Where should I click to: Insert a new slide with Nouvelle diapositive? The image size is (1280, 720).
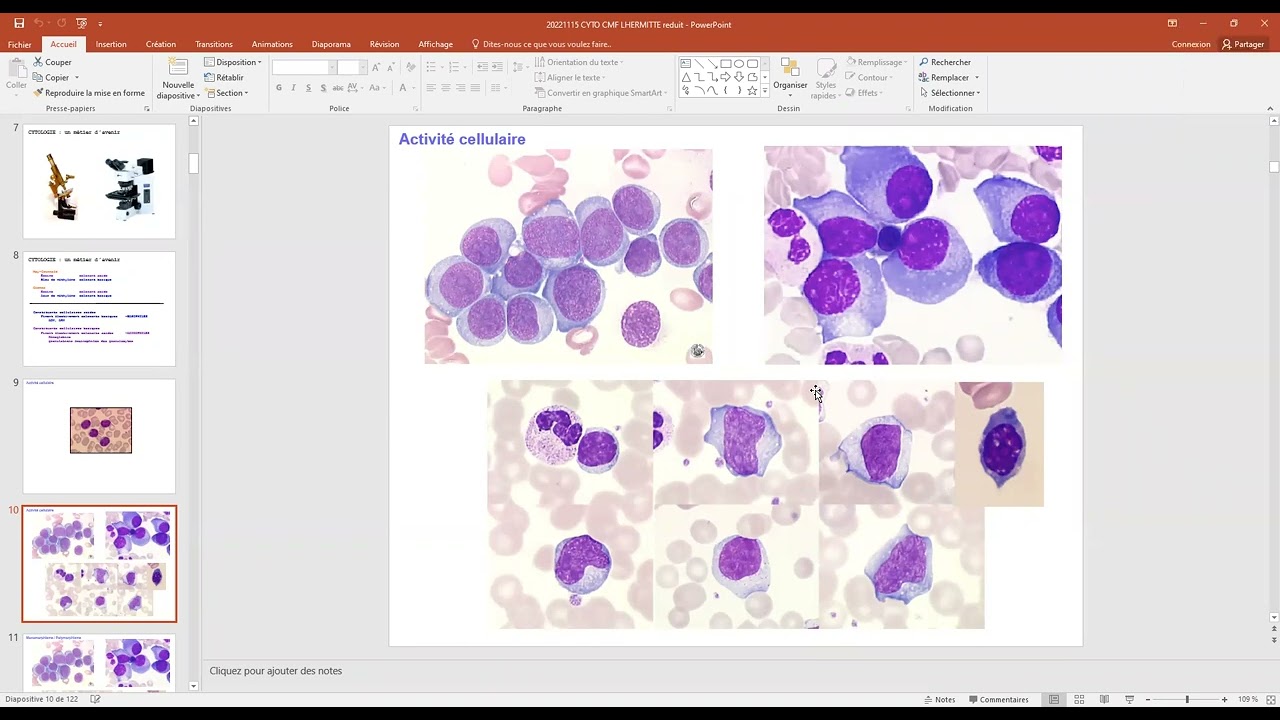pyautogui.click(x=178, y=79)
